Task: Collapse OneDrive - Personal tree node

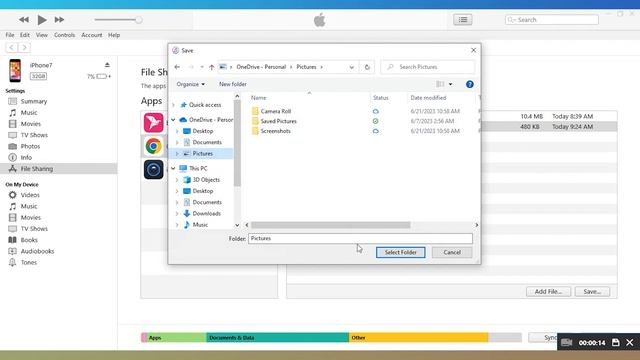Action: [173, 120]
